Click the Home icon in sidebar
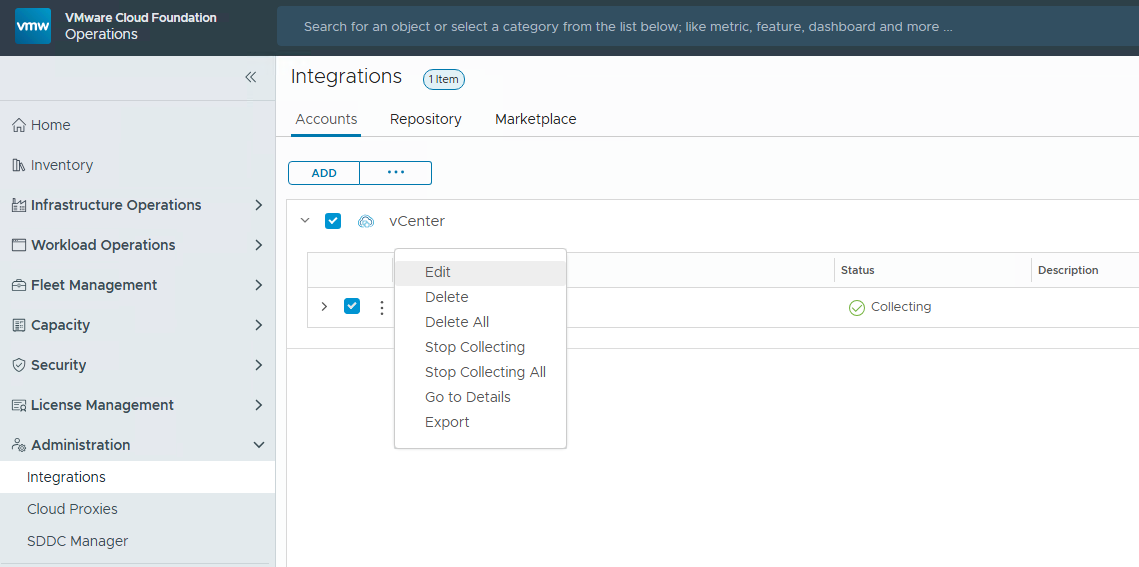Image resolution: width=1139 pixels, height=567 pixels. [x=18, y=125]
